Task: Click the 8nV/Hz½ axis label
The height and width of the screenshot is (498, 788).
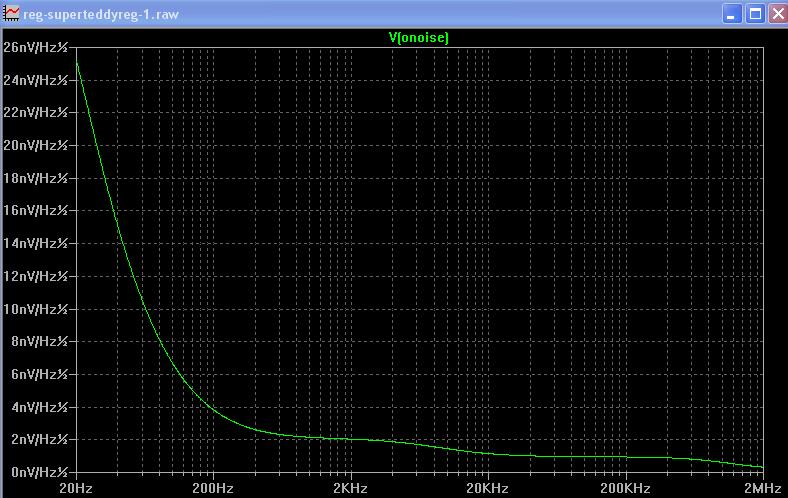Action: click(39, 341)
